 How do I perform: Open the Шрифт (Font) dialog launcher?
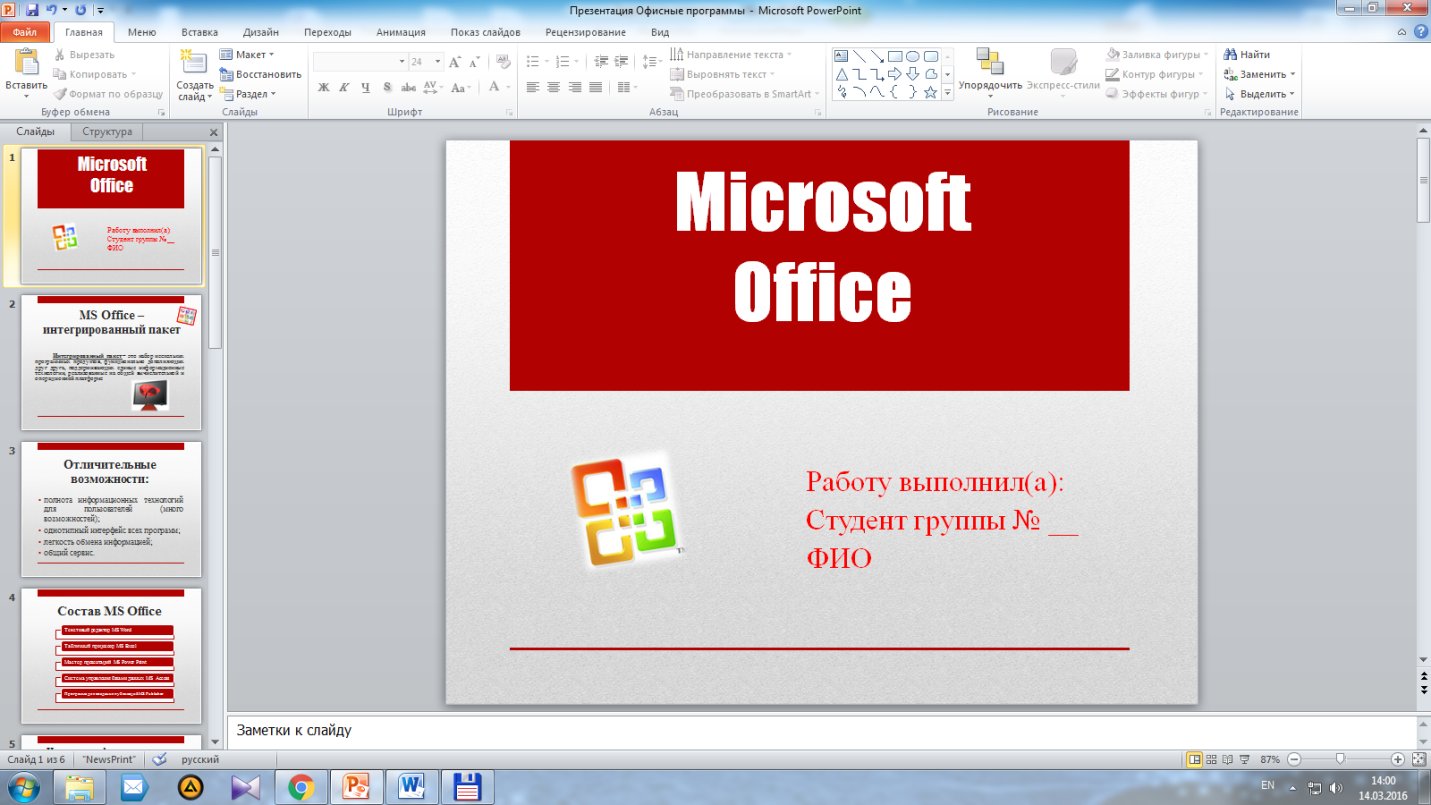509,113
